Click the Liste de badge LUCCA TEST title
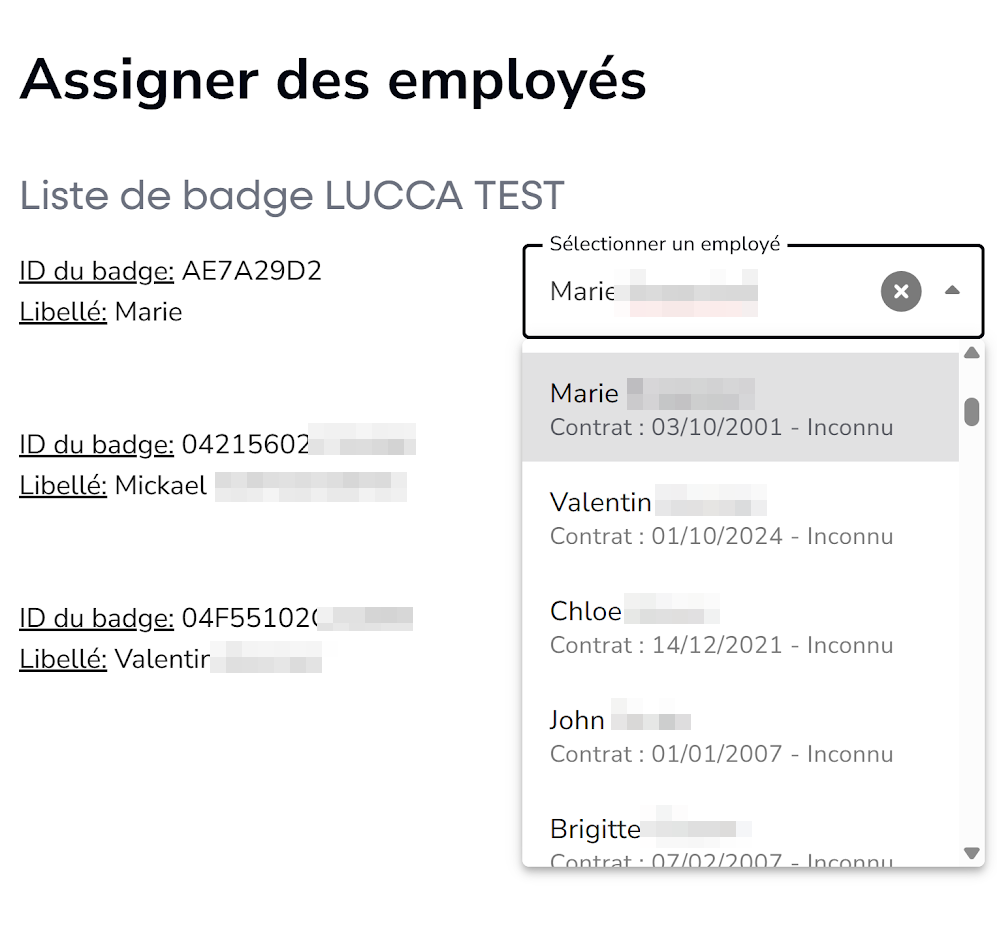Viewport: 997px width, 945px height. point(292,196)
